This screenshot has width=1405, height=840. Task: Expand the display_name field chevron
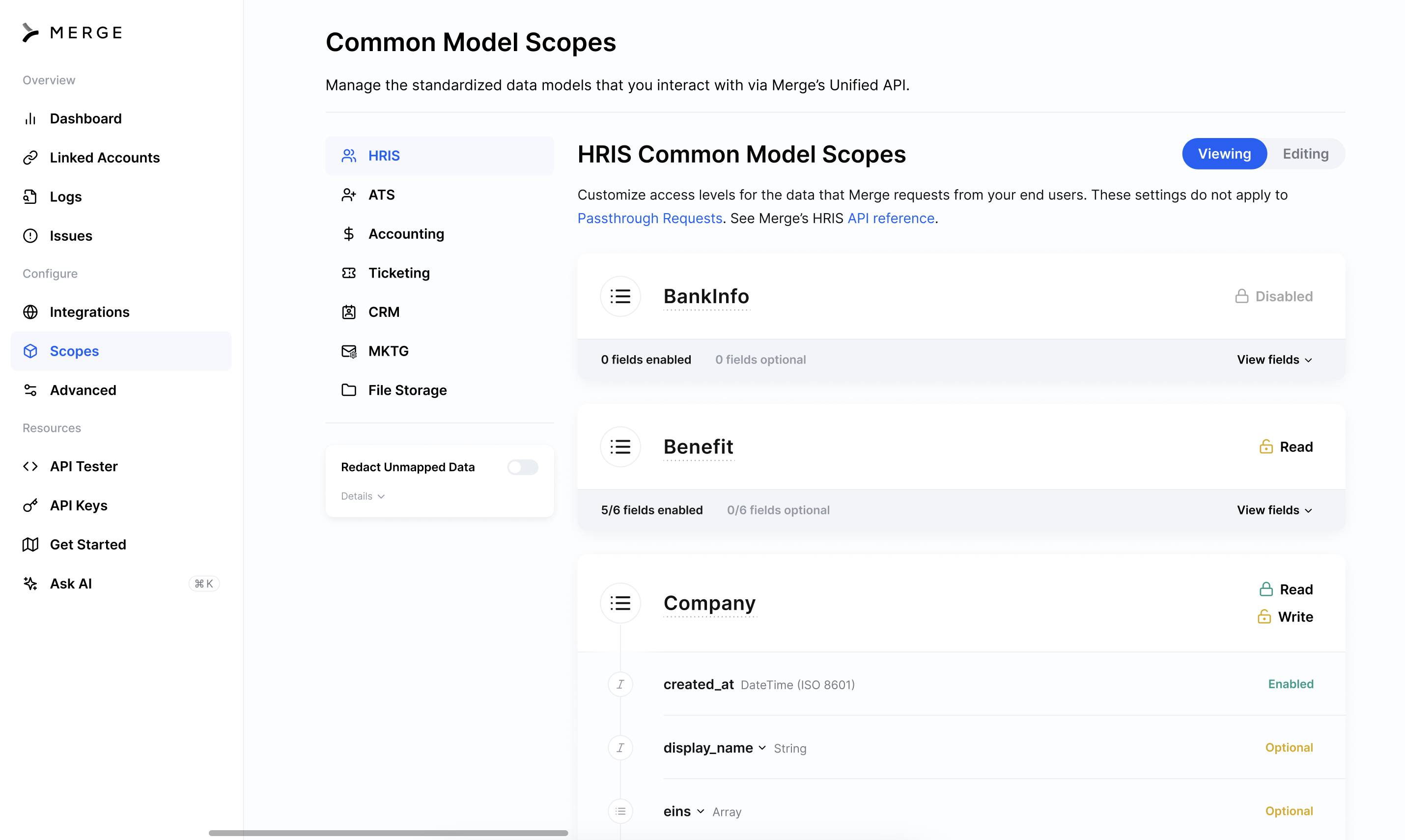(x=762, y=748)
